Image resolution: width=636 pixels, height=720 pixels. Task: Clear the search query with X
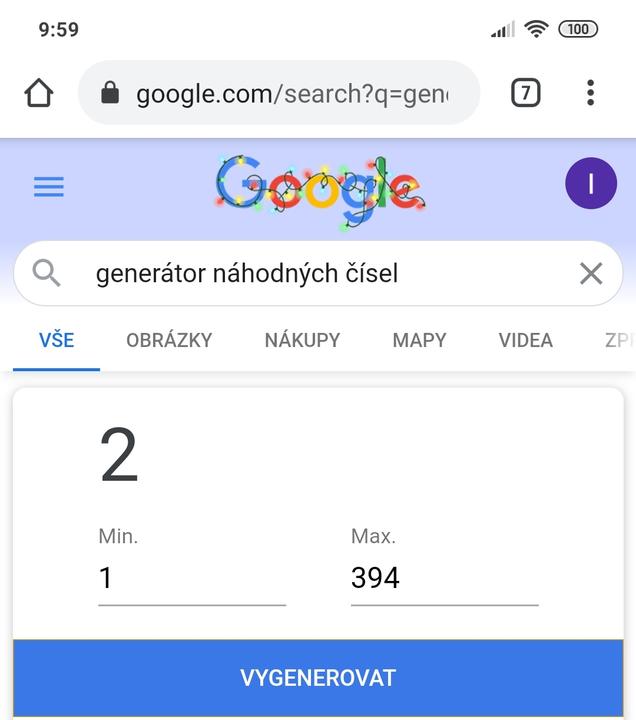(591, 273)
